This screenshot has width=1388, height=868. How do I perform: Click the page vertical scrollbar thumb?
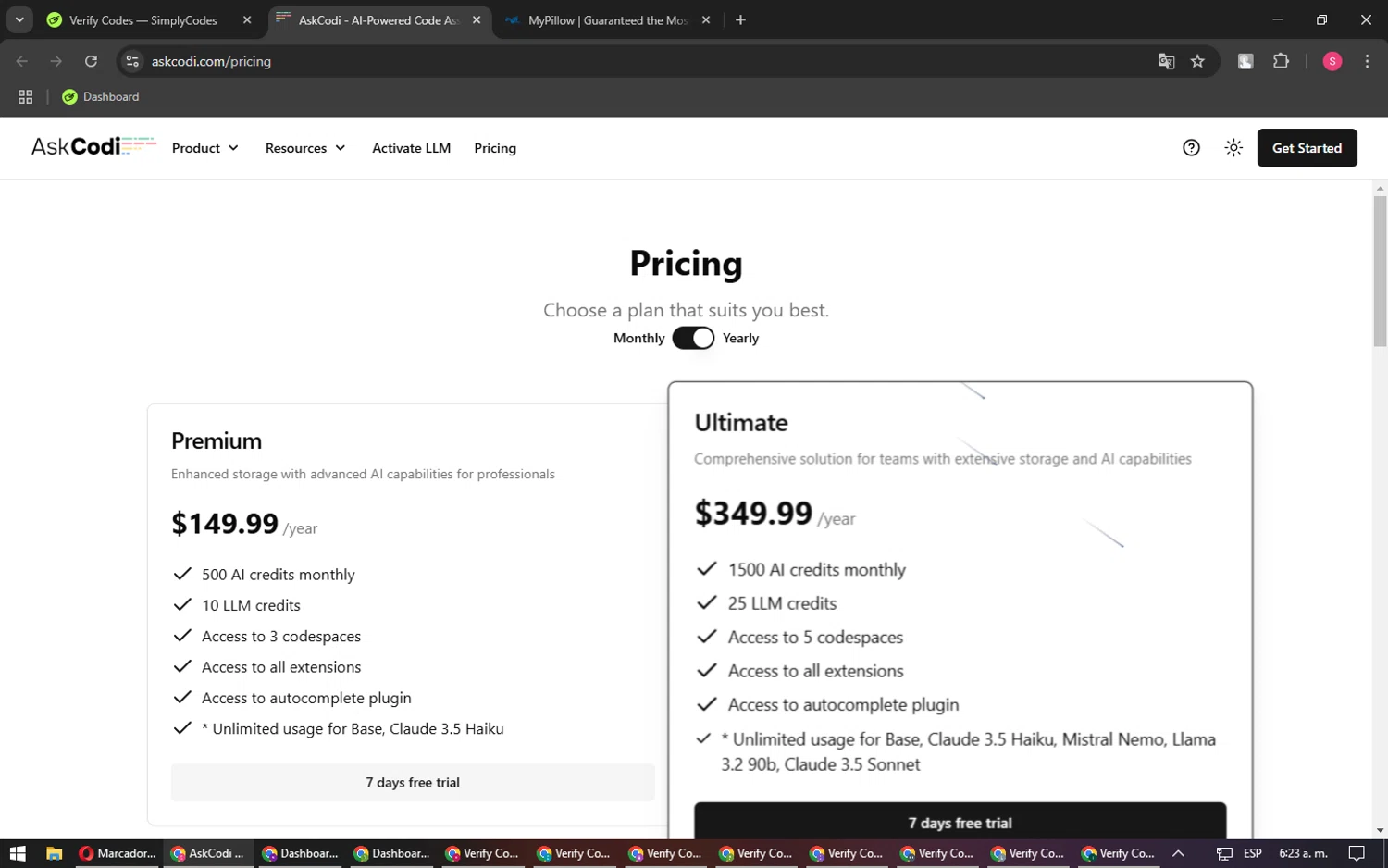pyautogui.click(x=1380, y=271)
